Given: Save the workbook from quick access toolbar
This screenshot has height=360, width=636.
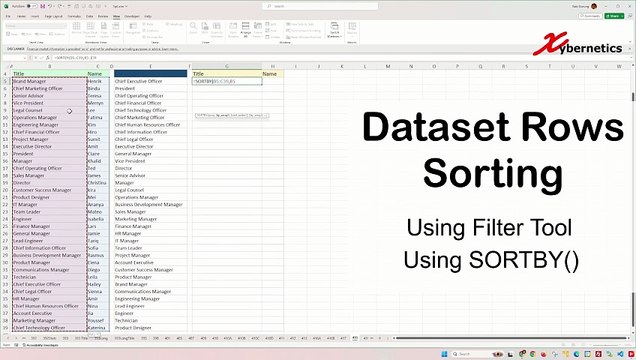Looking at the screenshot, I should [43, 6].
